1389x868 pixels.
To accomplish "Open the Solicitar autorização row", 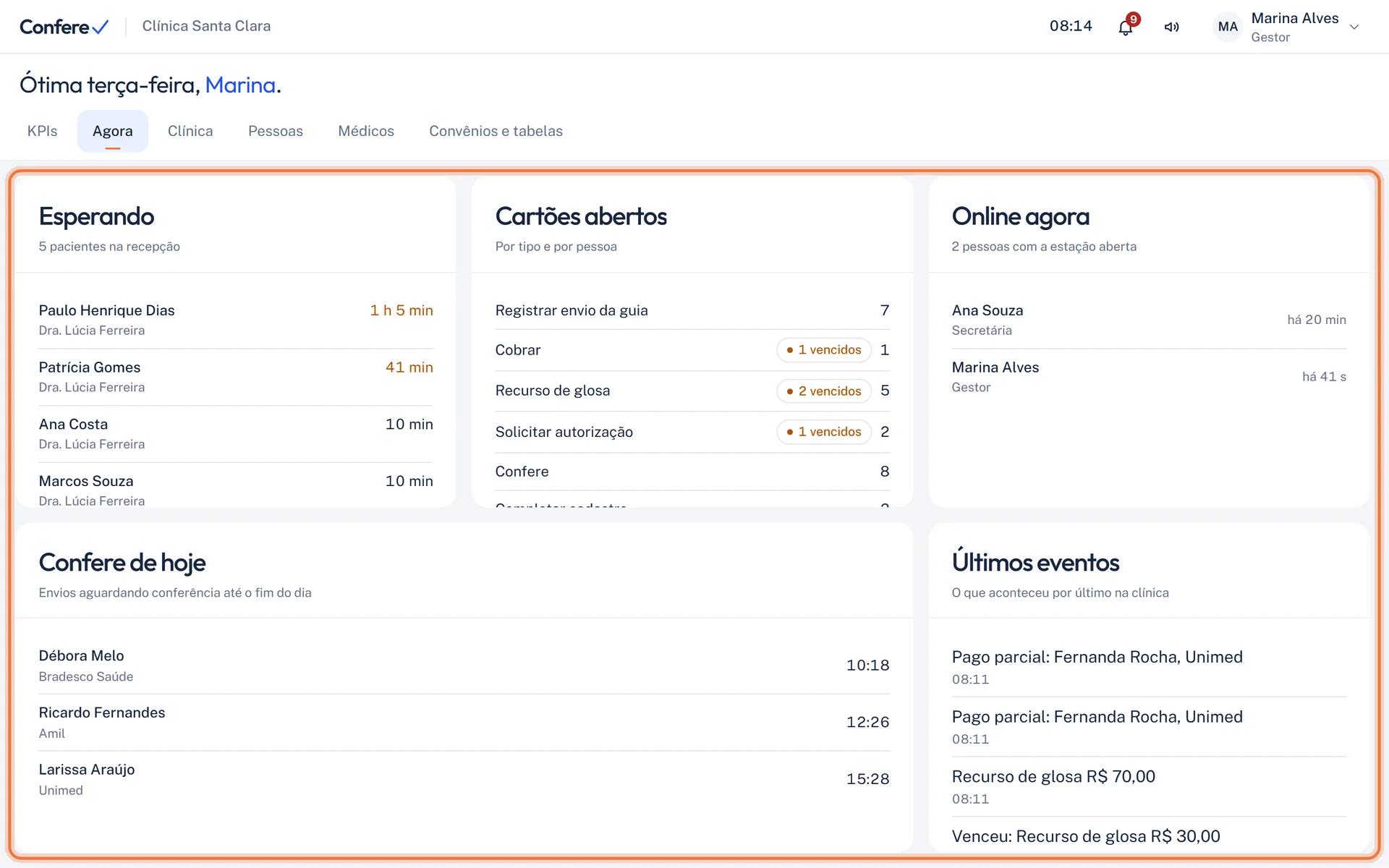I will (692, 432).
